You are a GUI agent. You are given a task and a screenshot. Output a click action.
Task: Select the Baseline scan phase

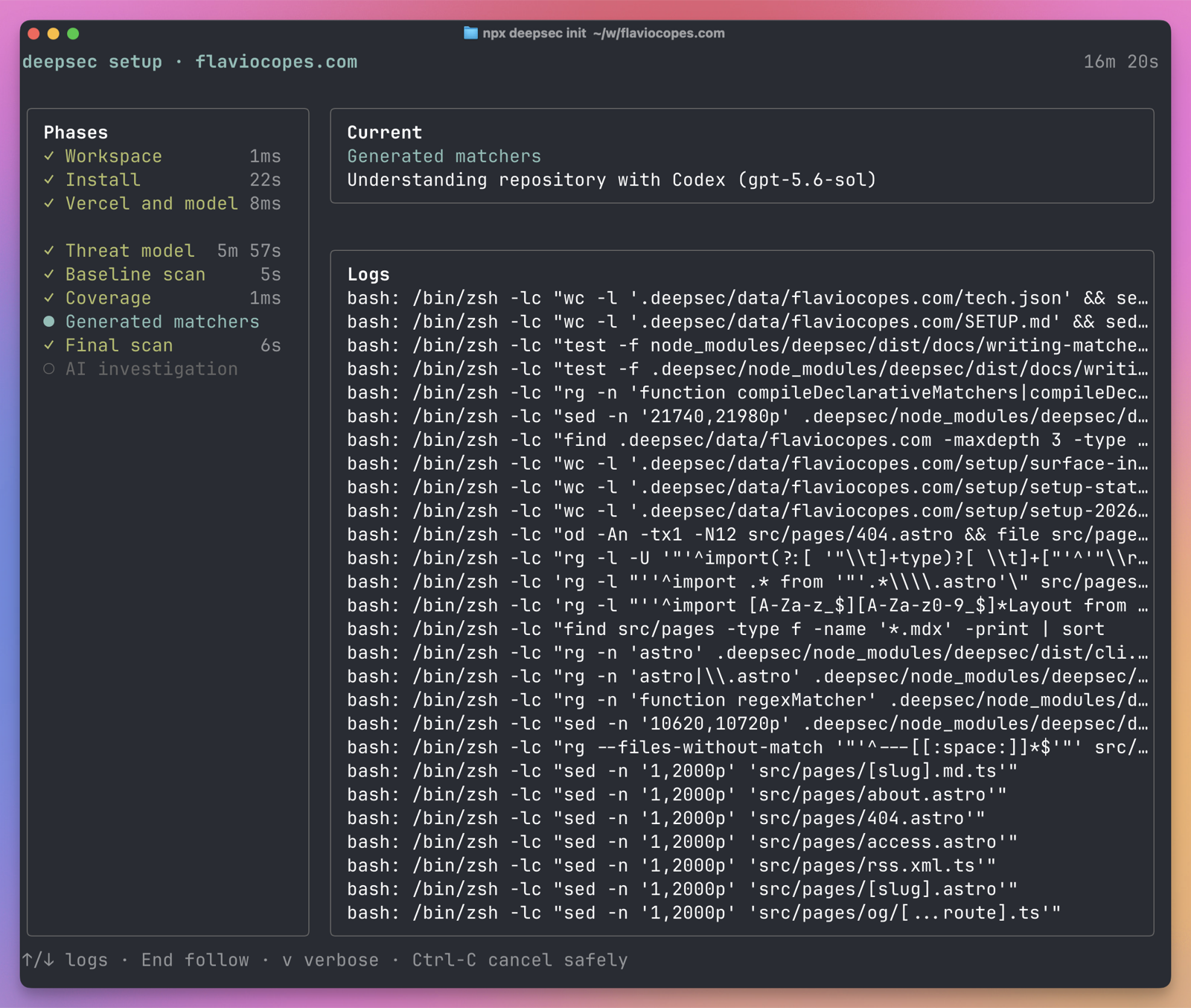coord(162,275)
